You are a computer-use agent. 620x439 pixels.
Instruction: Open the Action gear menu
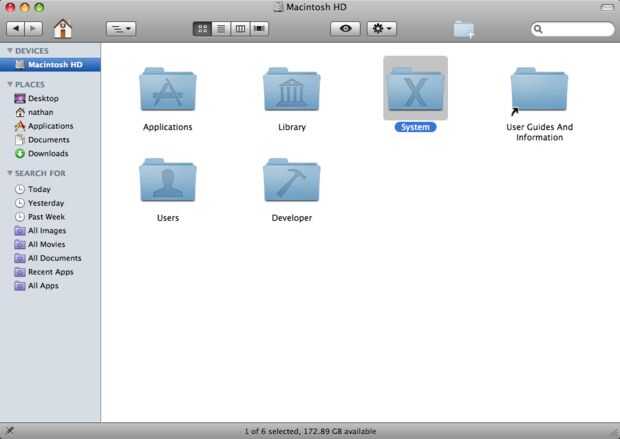(x=382, y=28)
